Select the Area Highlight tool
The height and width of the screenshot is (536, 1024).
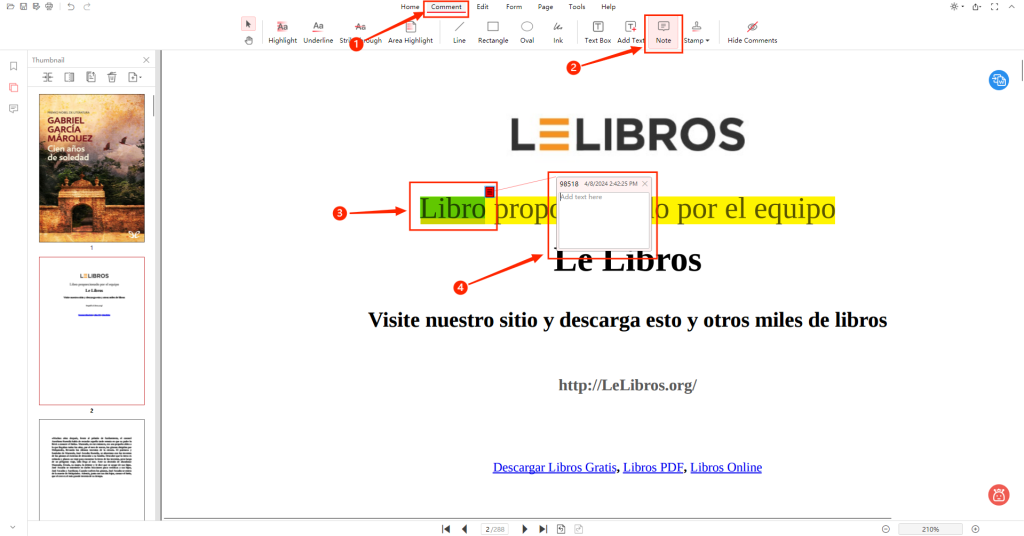[x=410, y=33]
